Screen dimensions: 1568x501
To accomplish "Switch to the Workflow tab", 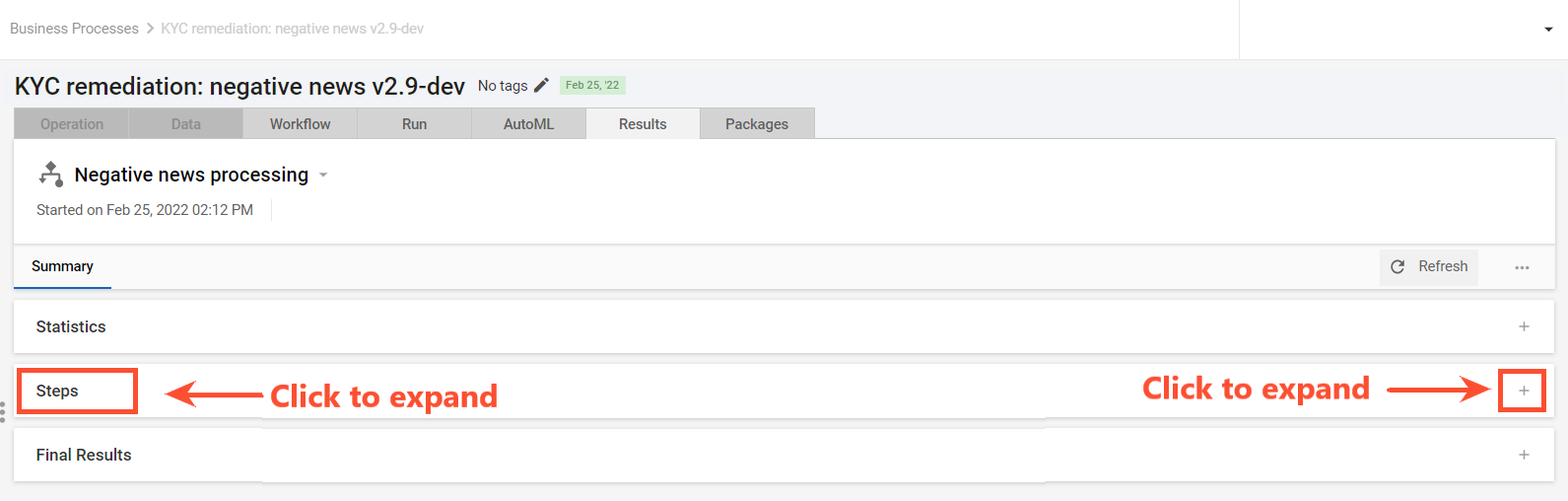I will click(301, 123).
